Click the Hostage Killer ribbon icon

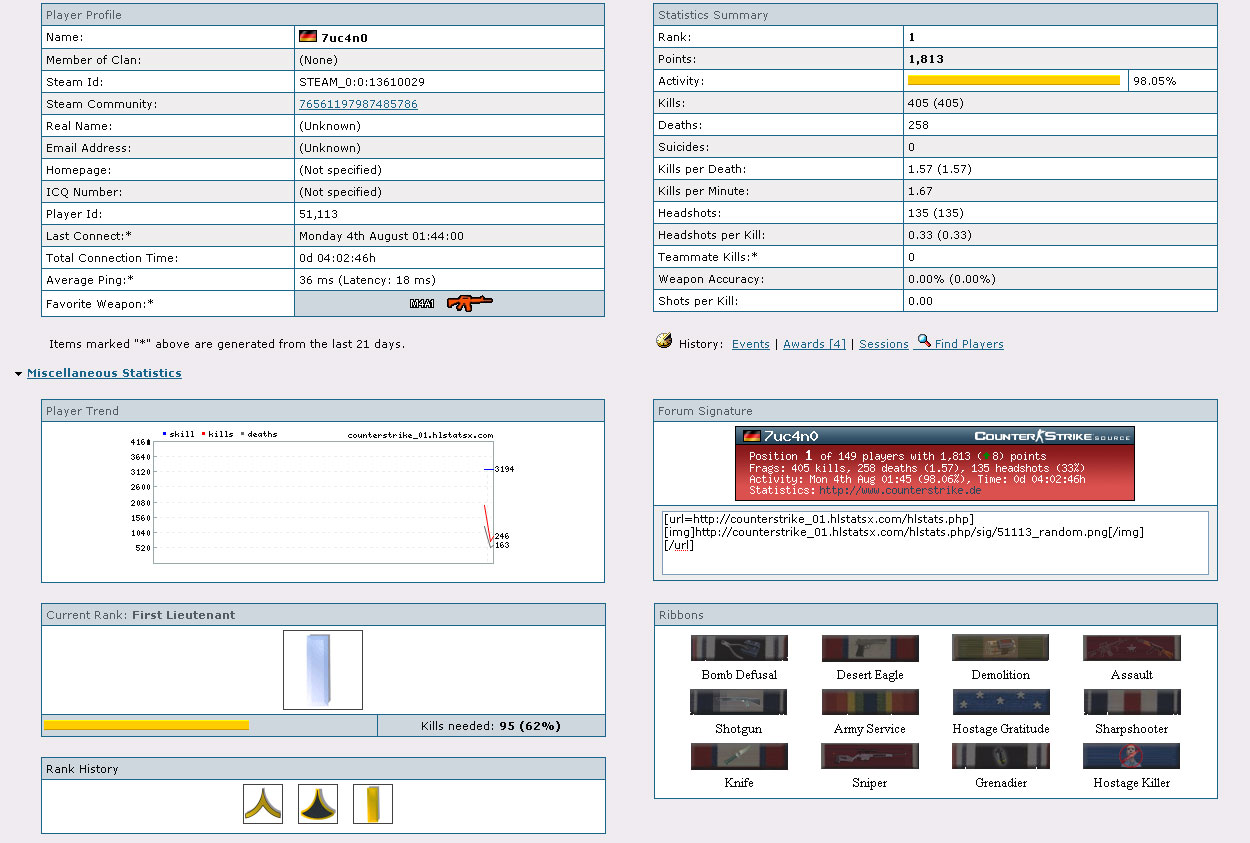click(x=1131, y=756)
